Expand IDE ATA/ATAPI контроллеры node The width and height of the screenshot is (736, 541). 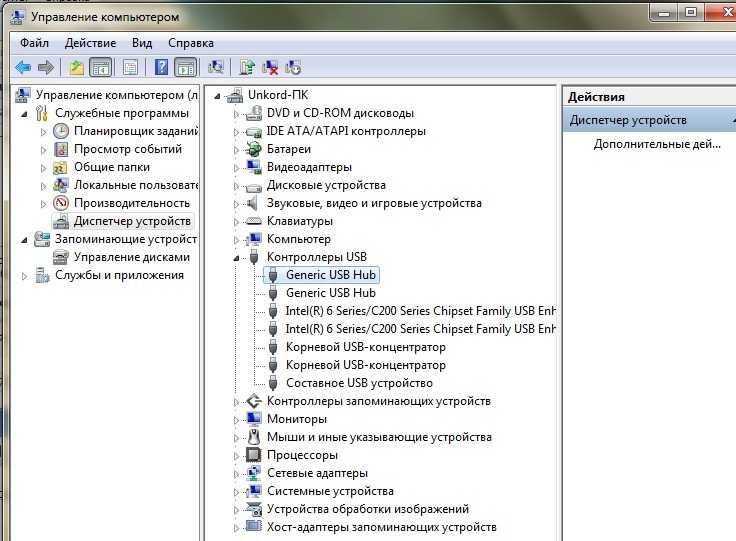pos(236,132)
